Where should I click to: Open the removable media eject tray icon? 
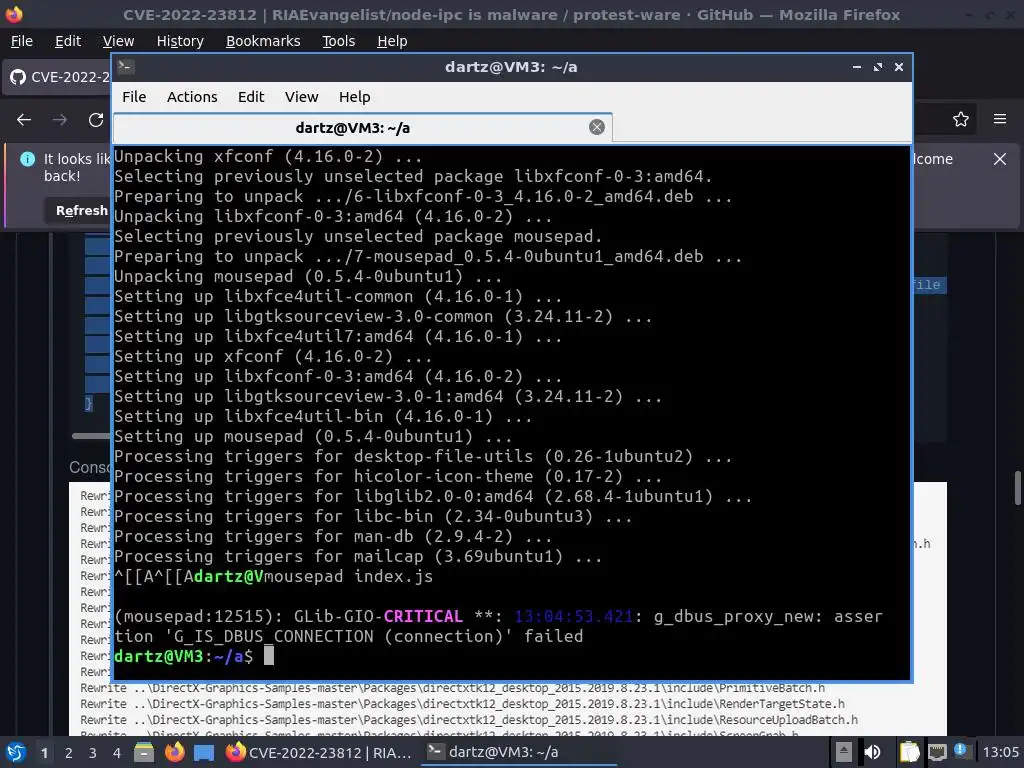[x=844, y=752]
